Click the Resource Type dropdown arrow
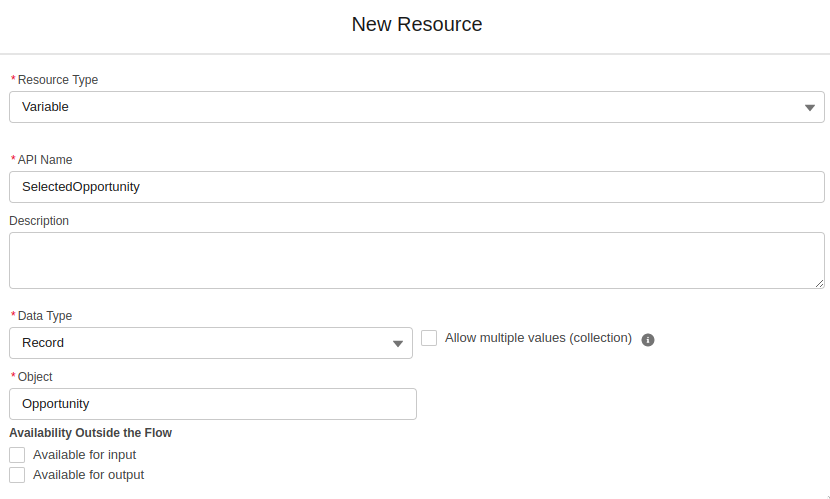Image resolution: width=830 pixels, height=499 pixels. pyautogui.click(x=810, y=108)
